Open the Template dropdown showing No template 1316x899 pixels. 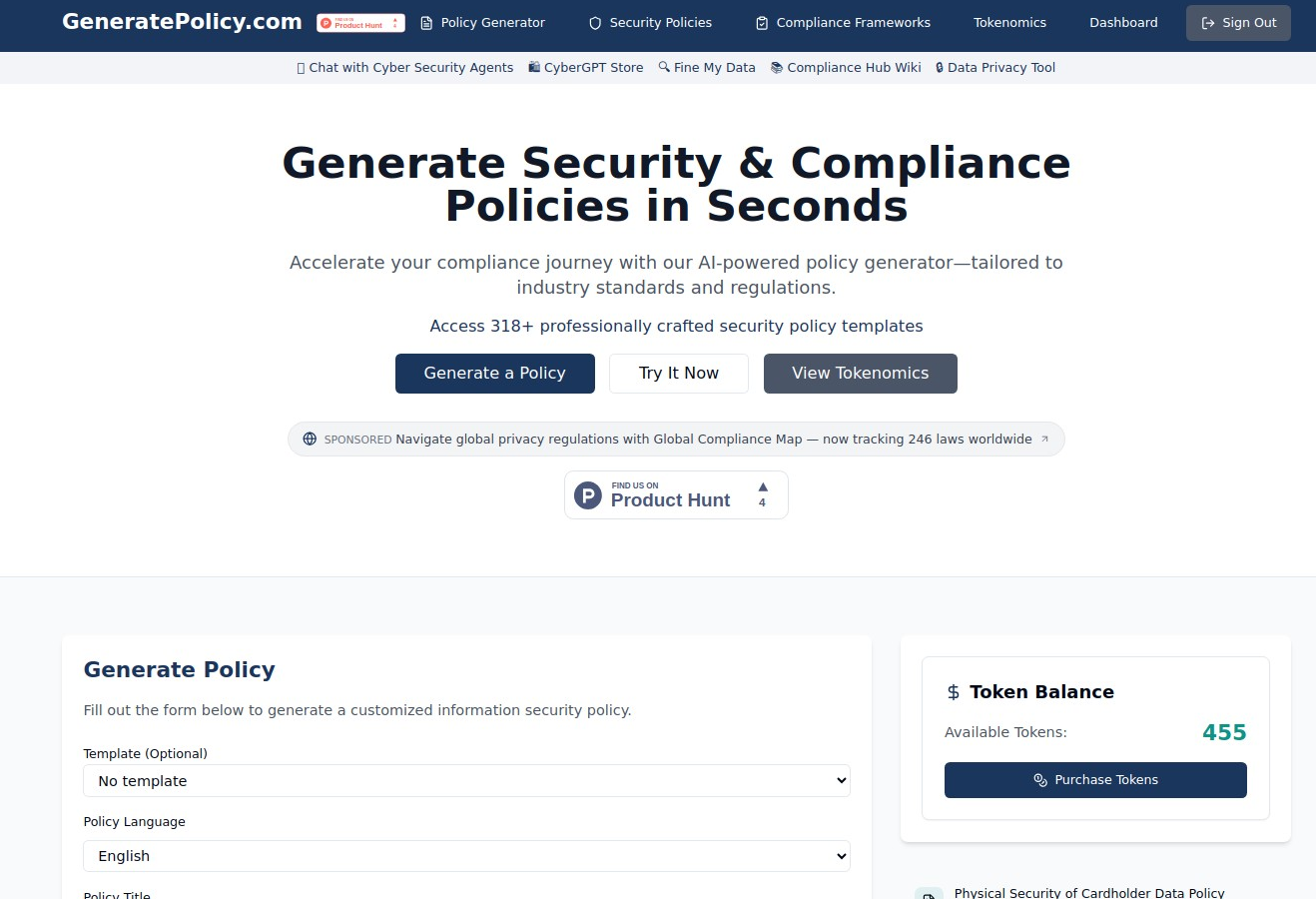tap(466, 780)
